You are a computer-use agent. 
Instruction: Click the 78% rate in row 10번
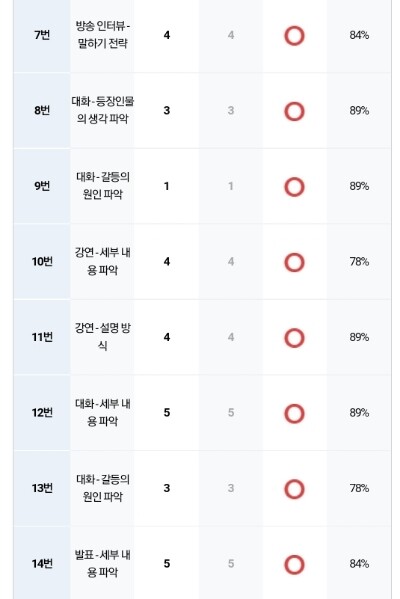(x=359, y=262)
